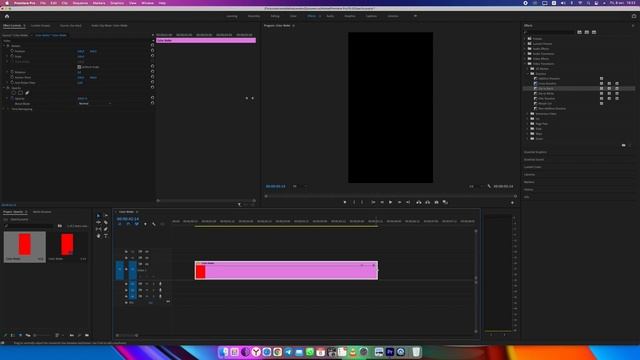Click the Add Marker button in the timeline

coord(145,224)
